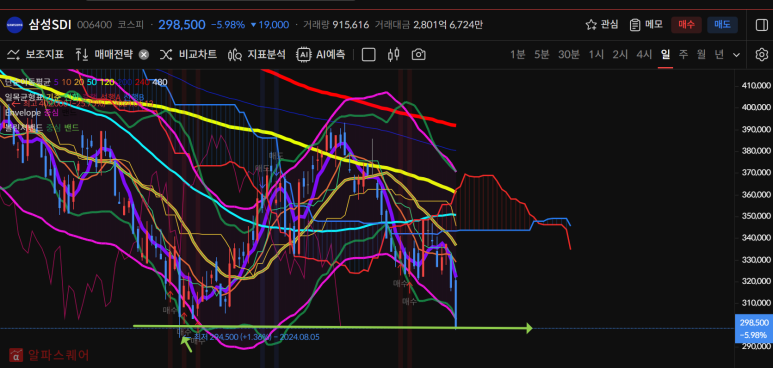Select the 5분 interval
Screen dimensions: 773x368
point(542,54)
